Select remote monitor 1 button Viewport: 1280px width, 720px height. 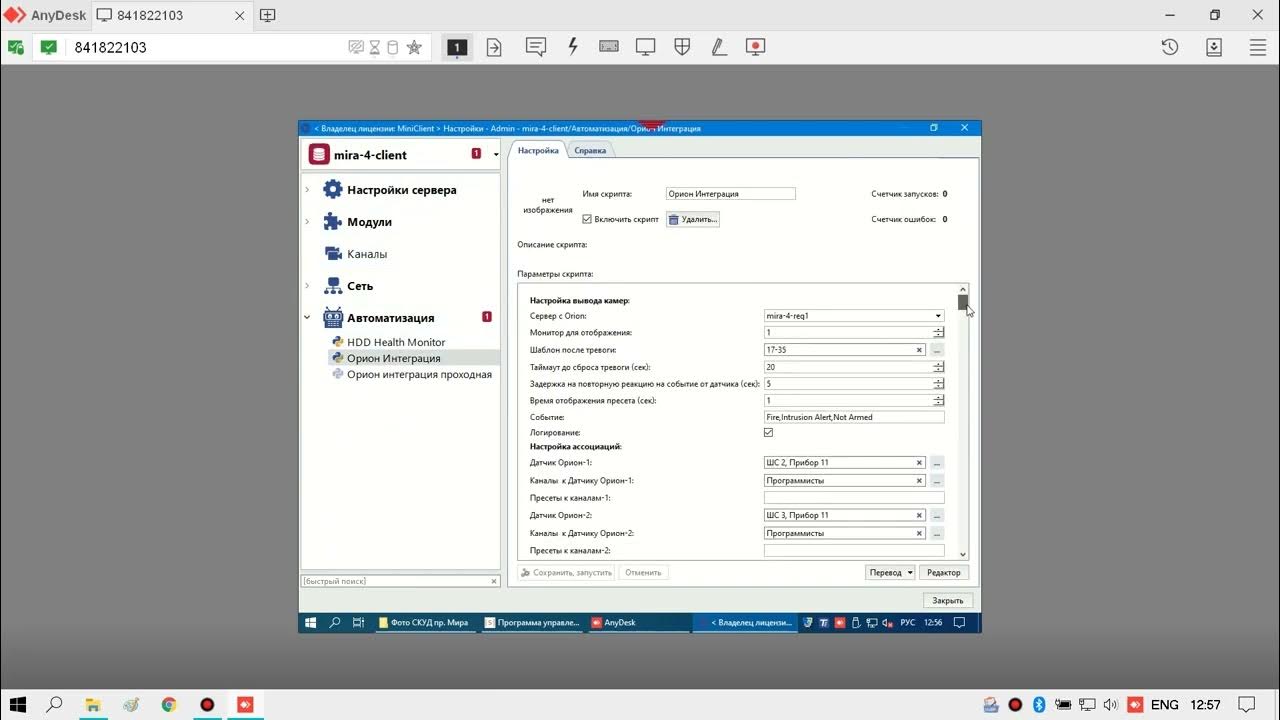(x=457, y=47)
